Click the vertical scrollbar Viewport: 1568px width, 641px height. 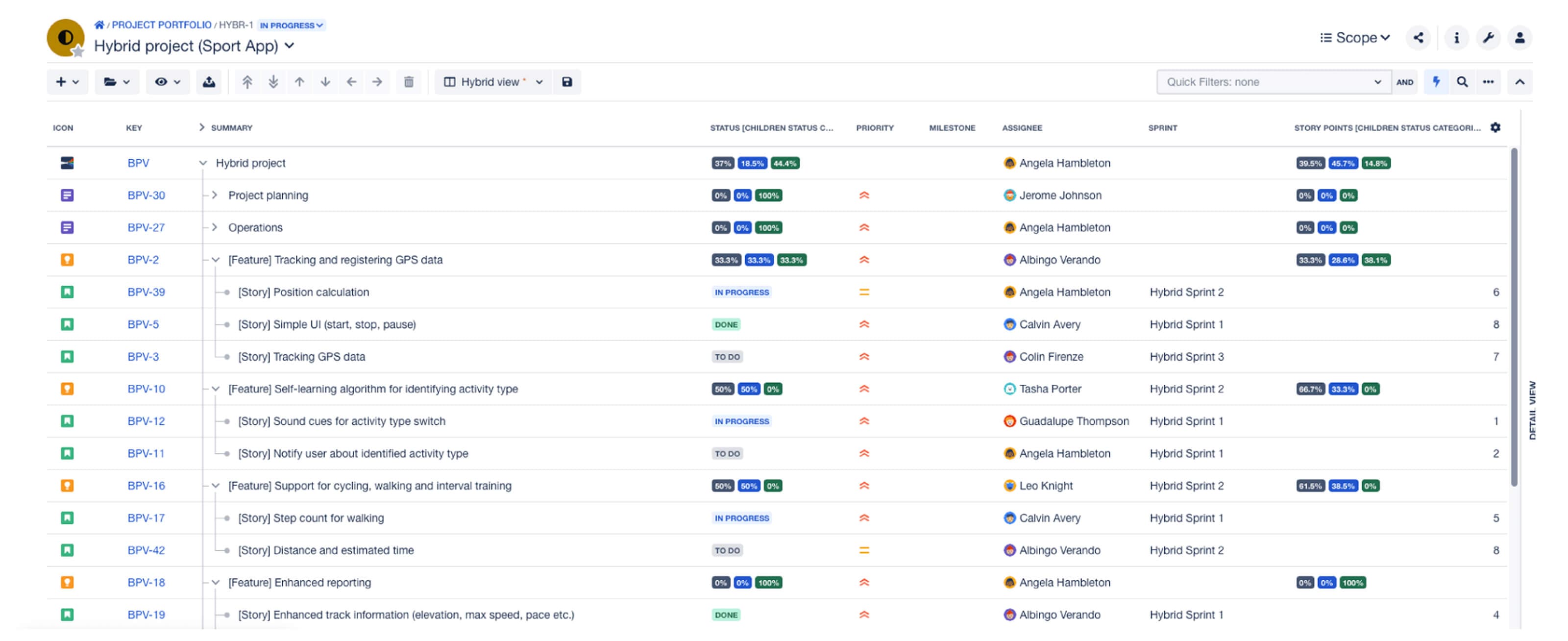(1514, 317)
